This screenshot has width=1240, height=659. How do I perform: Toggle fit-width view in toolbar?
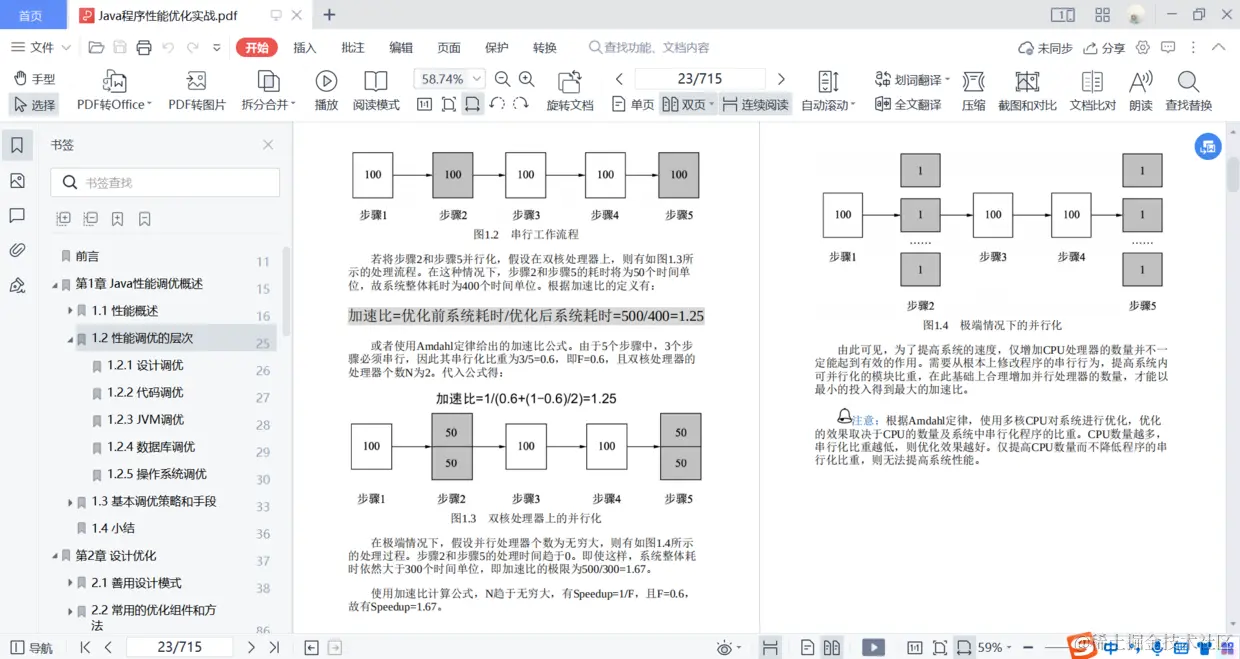coord(473,104)
